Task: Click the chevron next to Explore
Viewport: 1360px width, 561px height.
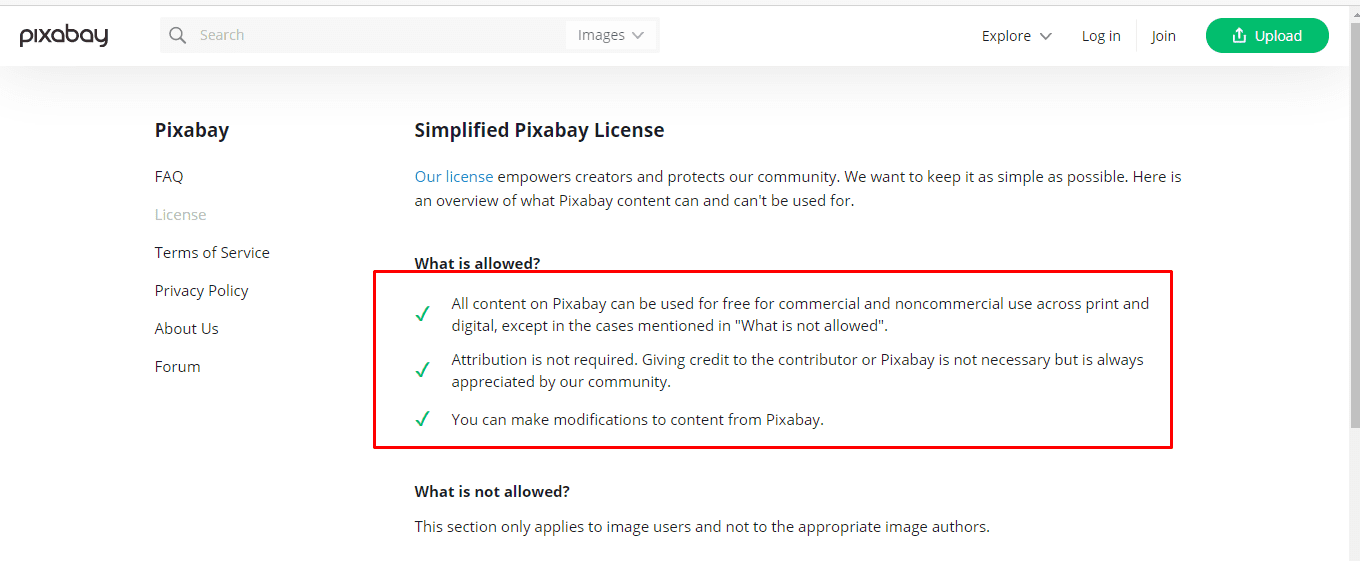Action: click(x=1046, y=36)
